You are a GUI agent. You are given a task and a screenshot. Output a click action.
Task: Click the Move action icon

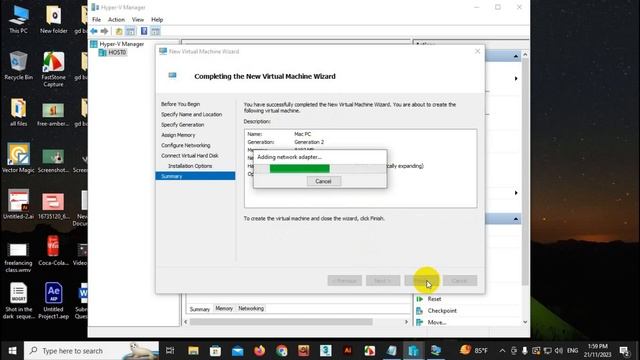[420, 322]
